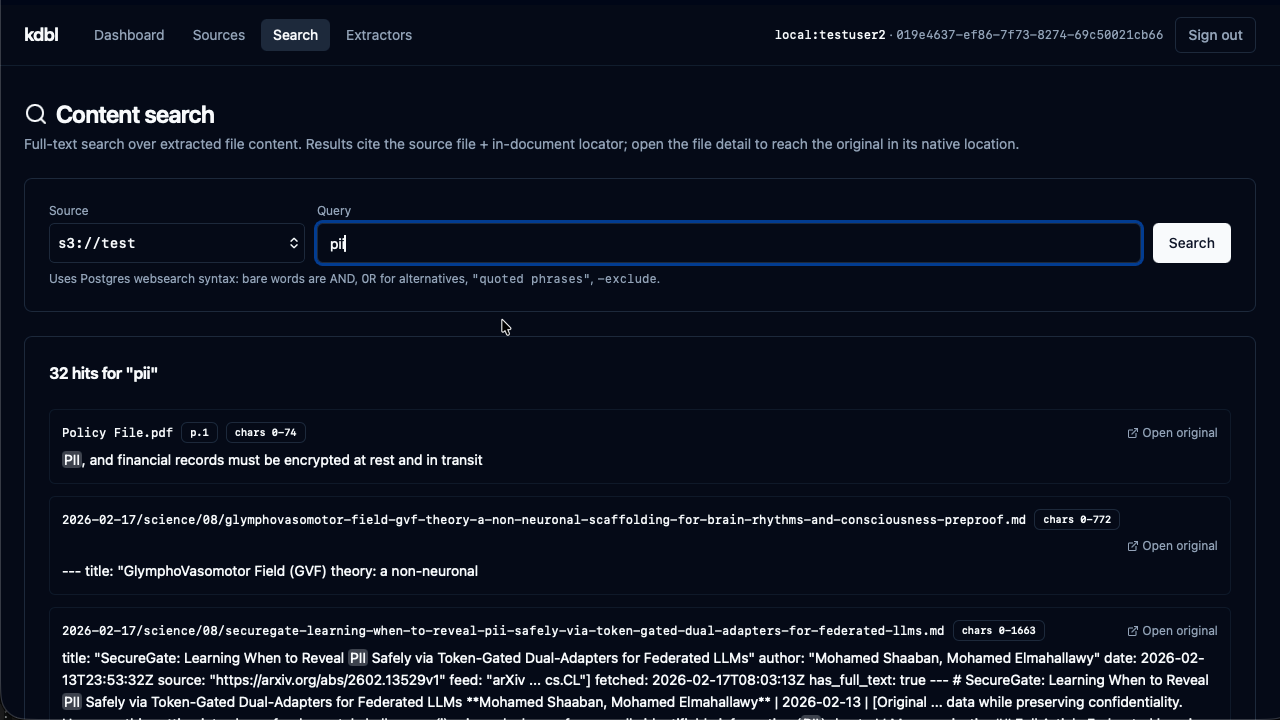Click the securegate-learning file path
The image size is (1280, 720).
point(503,631)
